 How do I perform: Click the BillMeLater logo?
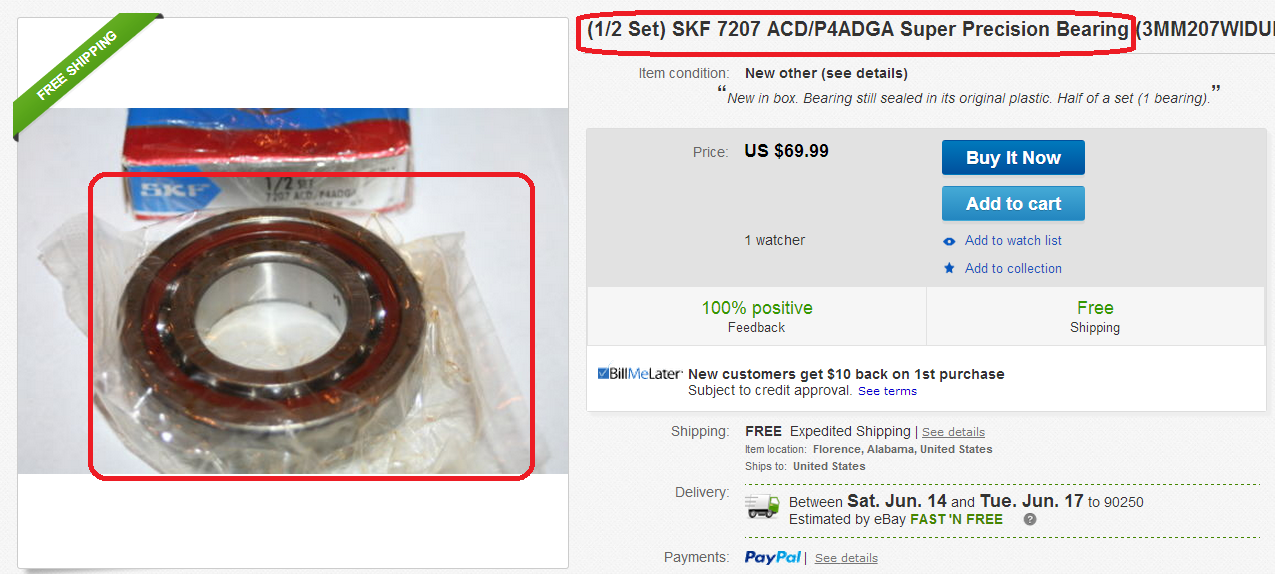[x=640, y=374]
